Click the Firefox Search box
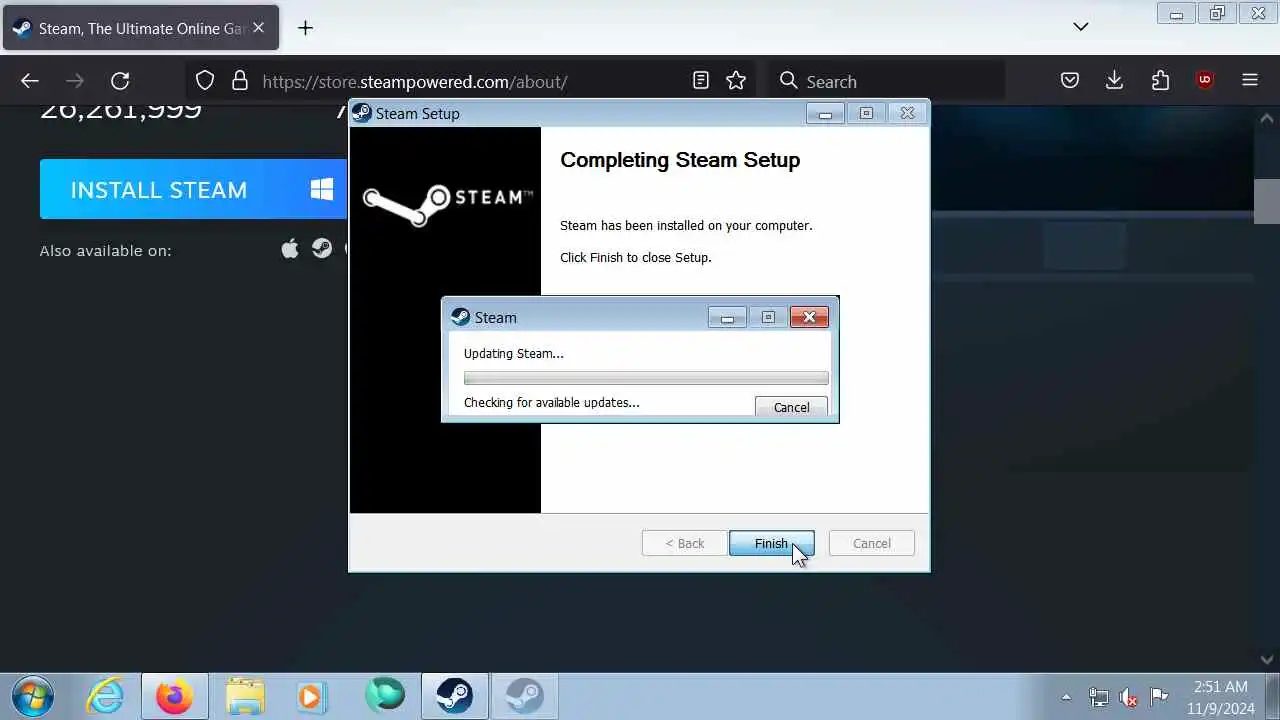The width and height of the screenshot is (1280, 720). click(x=885, y=81)
